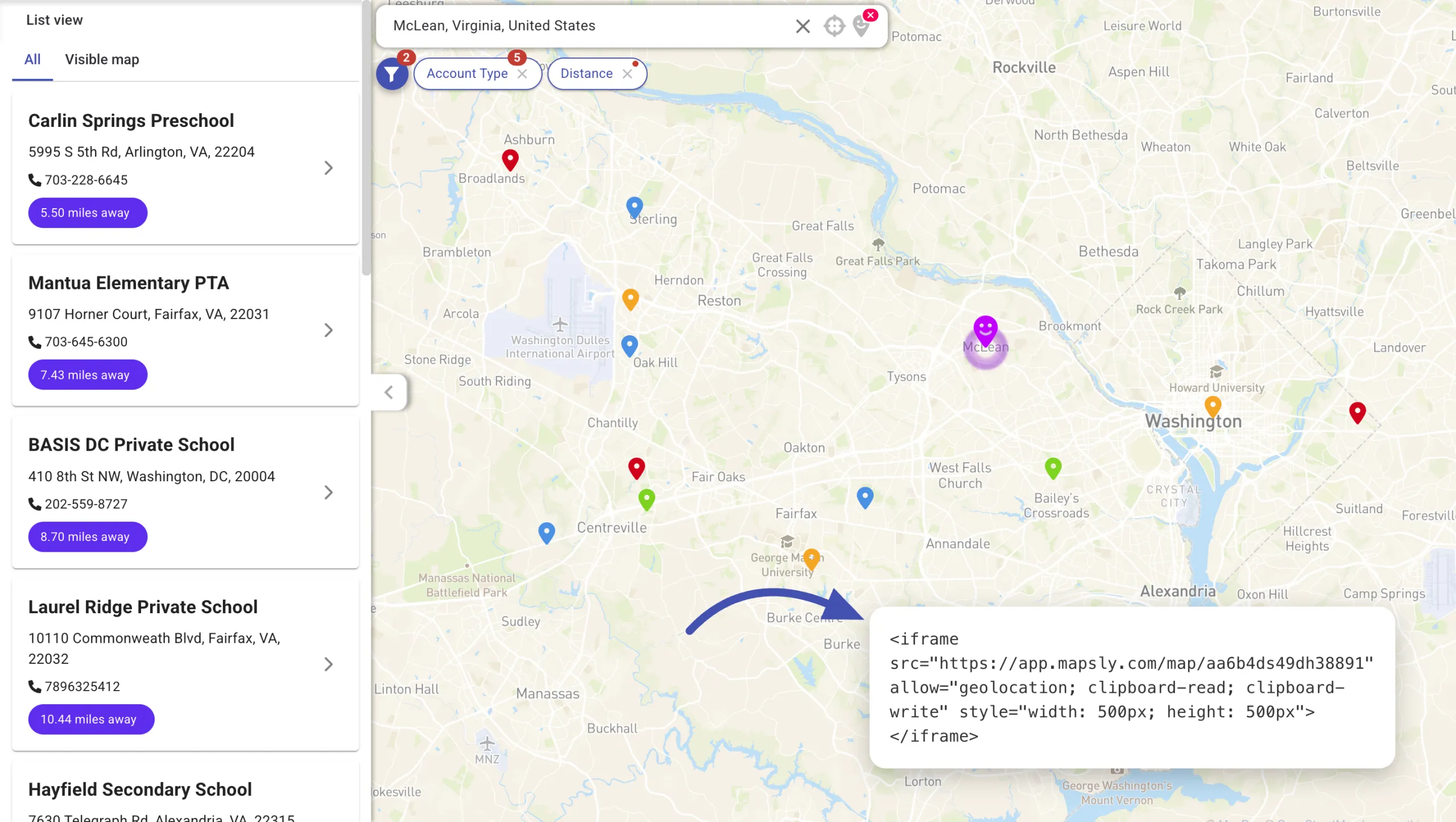Open the filter funnel button
This screenshot has height=822, width=1456.
coord(392,74)
